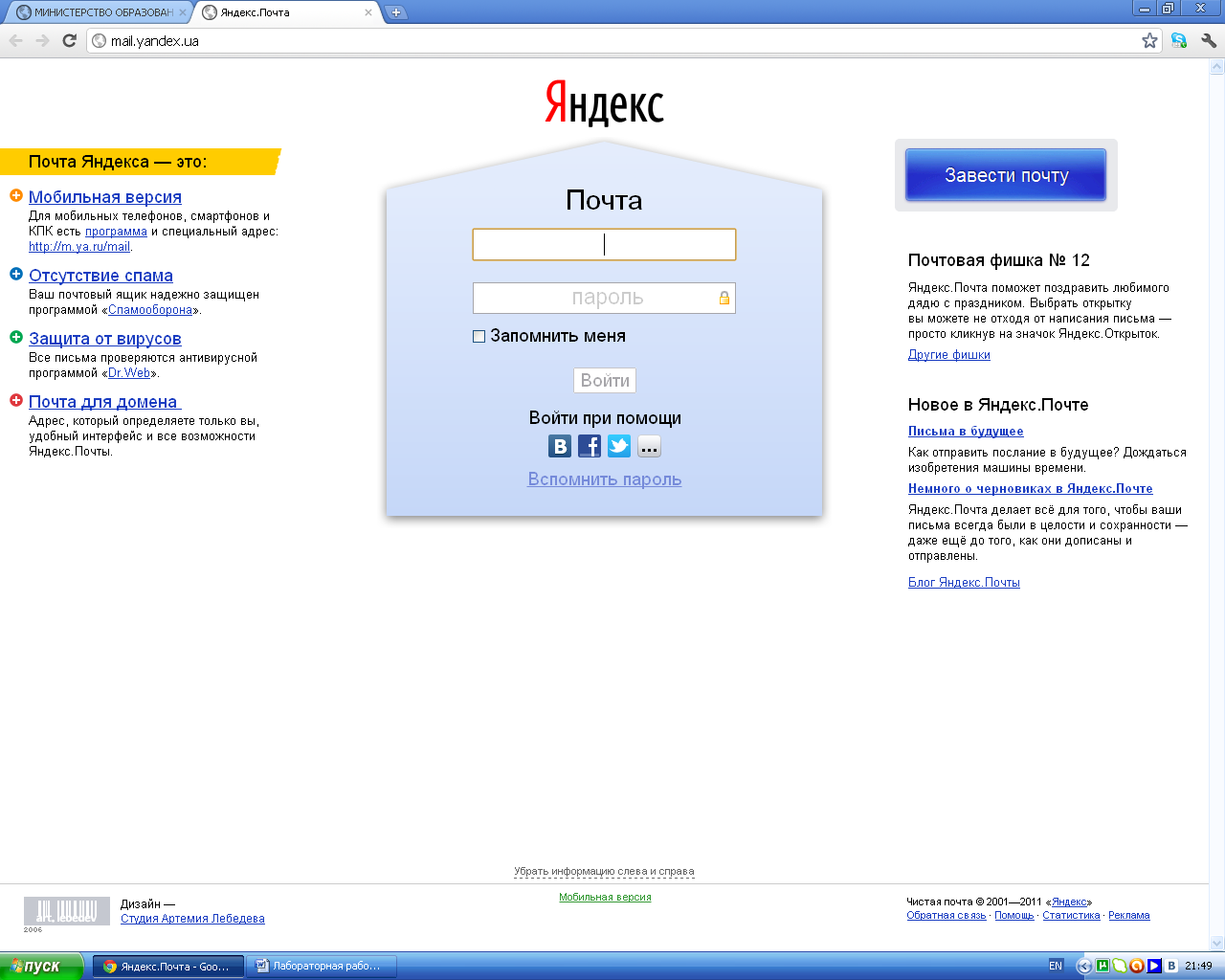Click the orange plus next to Мобильная версия
The image size is (1225, 980).
click(x=16, y=195)
